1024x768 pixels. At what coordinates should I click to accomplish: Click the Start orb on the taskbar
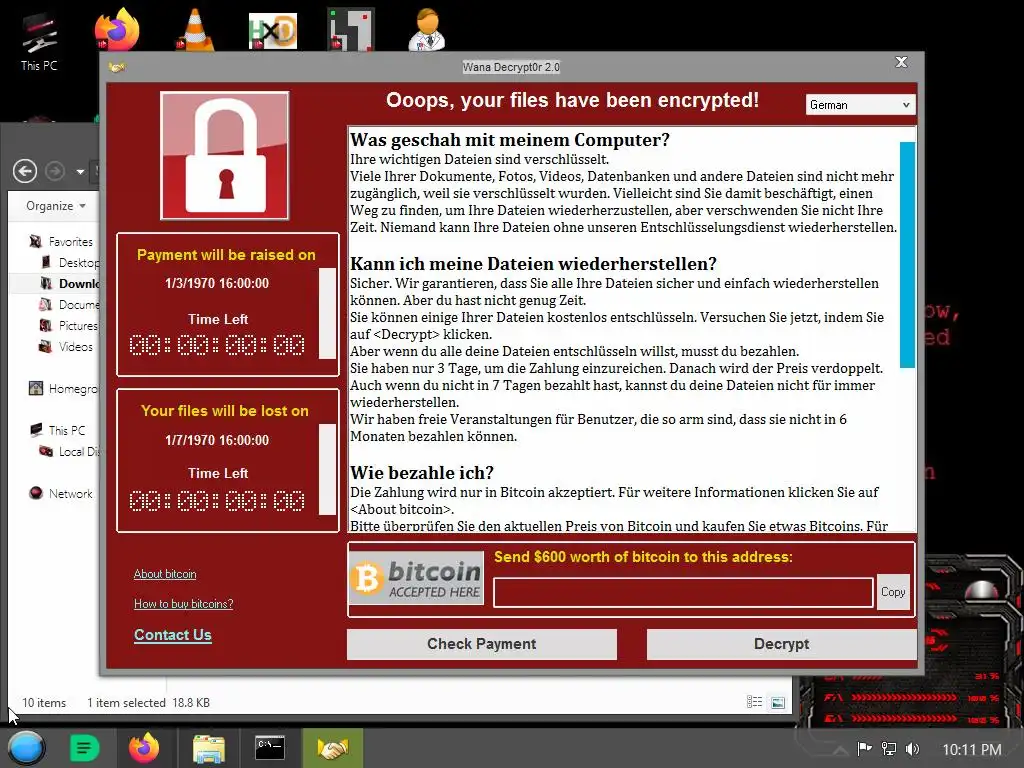tap(26, 748)
